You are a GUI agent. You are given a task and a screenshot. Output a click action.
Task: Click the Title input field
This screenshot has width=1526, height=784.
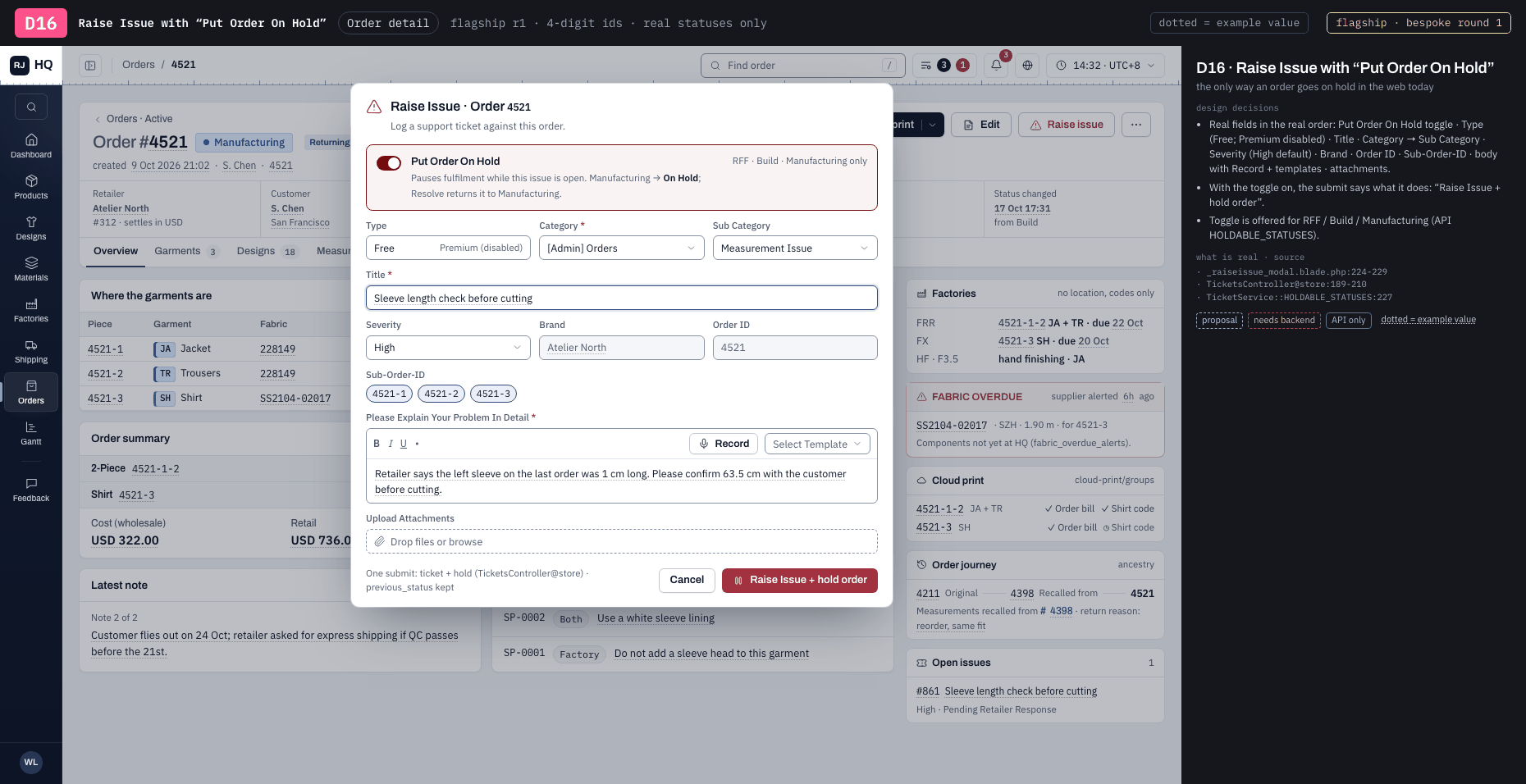pyautogui.click(x=621, y=298)
